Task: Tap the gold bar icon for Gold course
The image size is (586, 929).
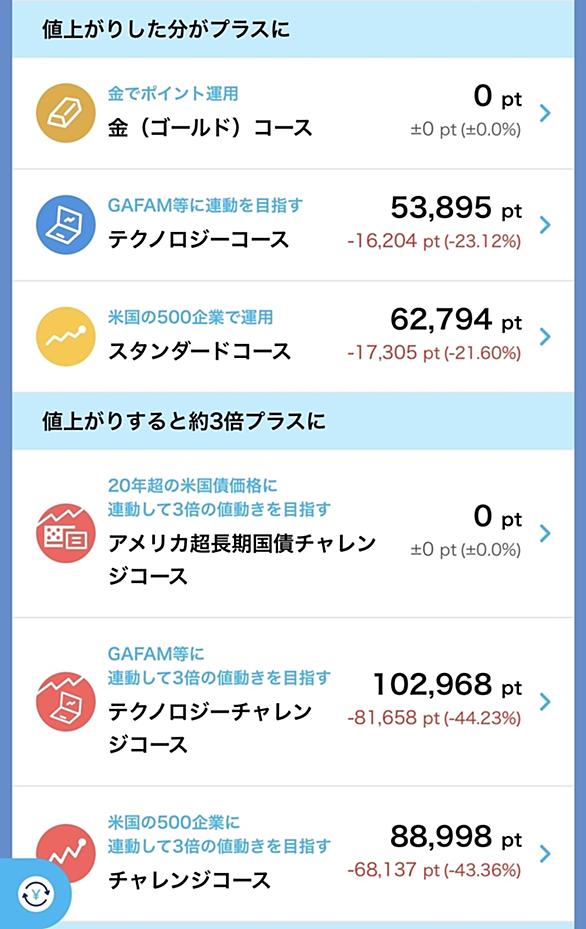Action: tap(66, 113)
